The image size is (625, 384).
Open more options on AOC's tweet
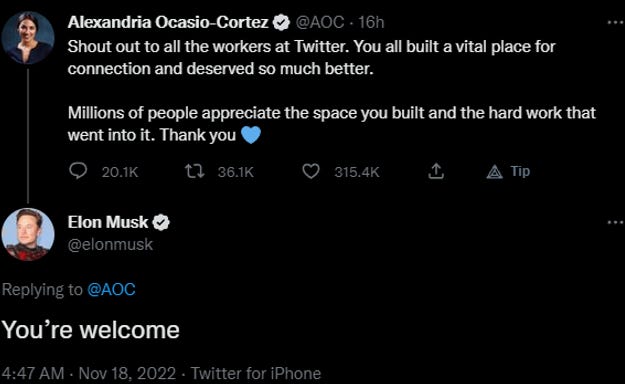[x=616, y=23]
